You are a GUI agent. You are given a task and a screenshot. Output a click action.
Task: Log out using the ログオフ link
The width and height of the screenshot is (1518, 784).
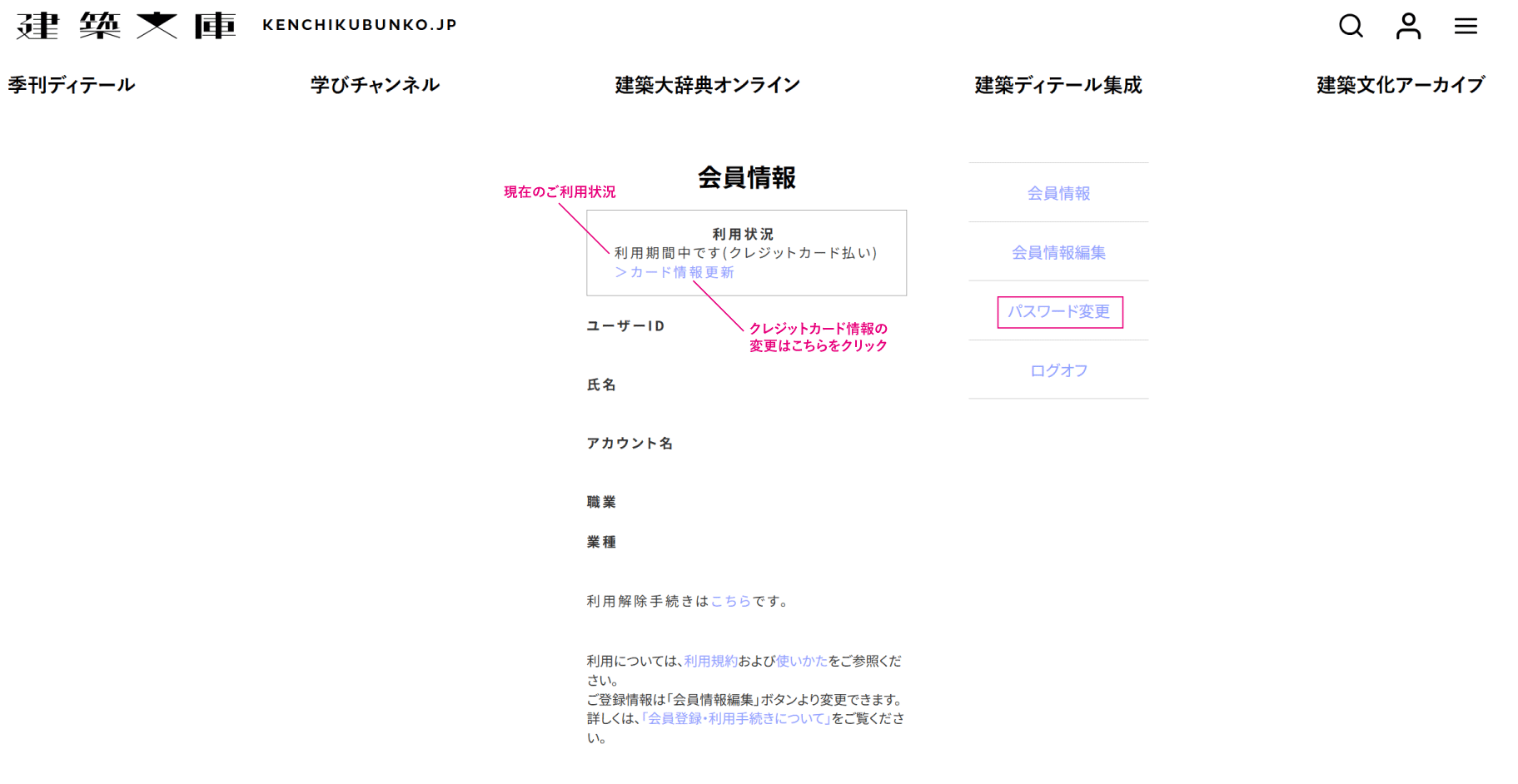(1058, 370)
